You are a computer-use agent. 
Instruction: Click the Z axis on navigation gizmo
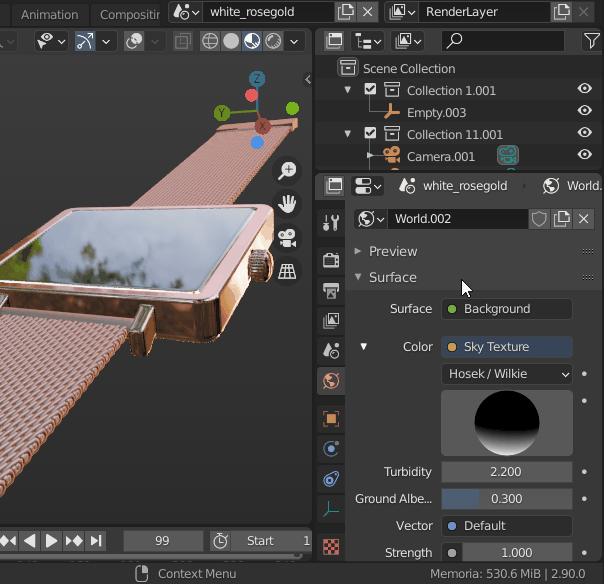tap(257, 79)
